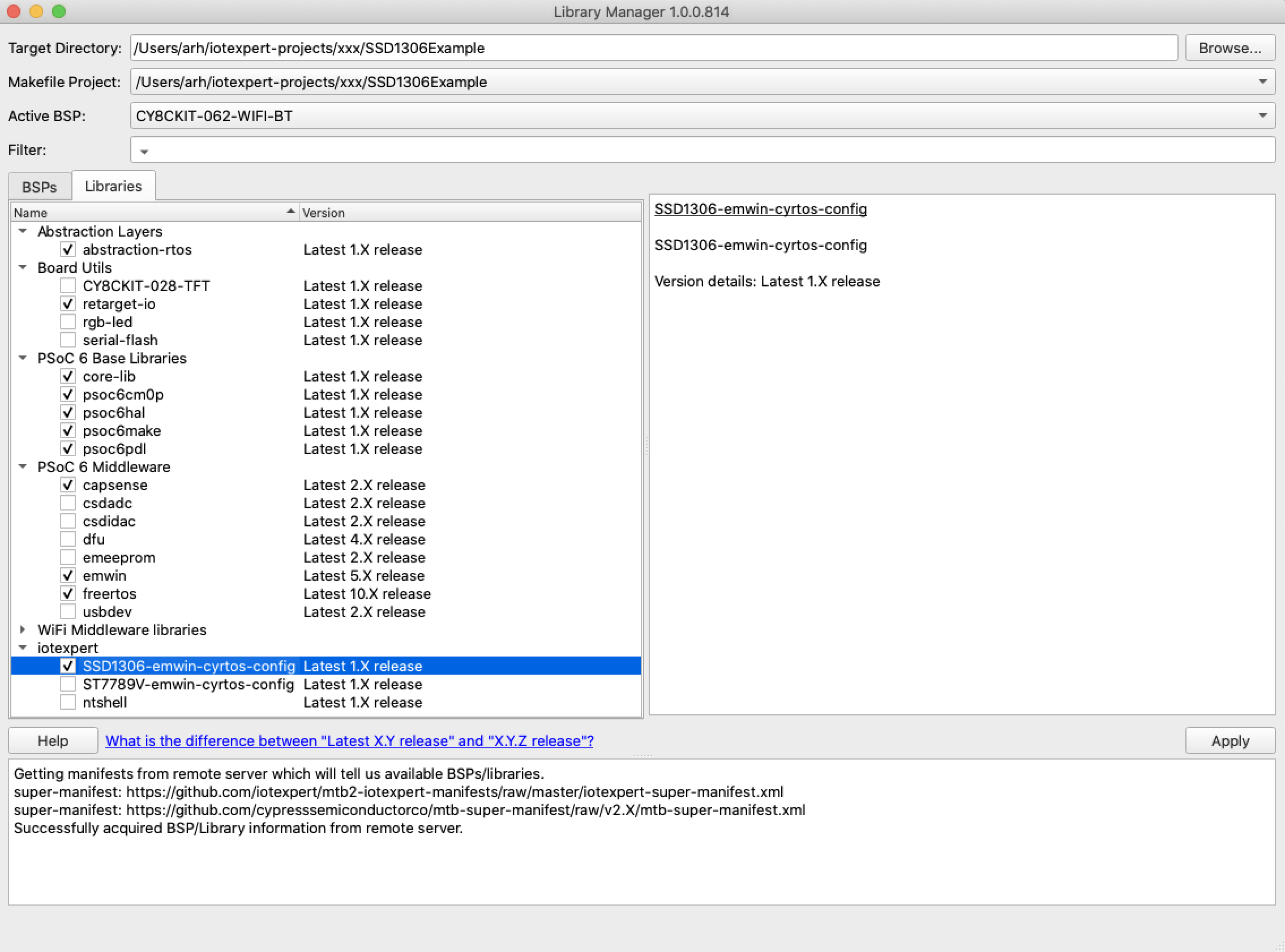Click the Apply button

(1230, 740)
